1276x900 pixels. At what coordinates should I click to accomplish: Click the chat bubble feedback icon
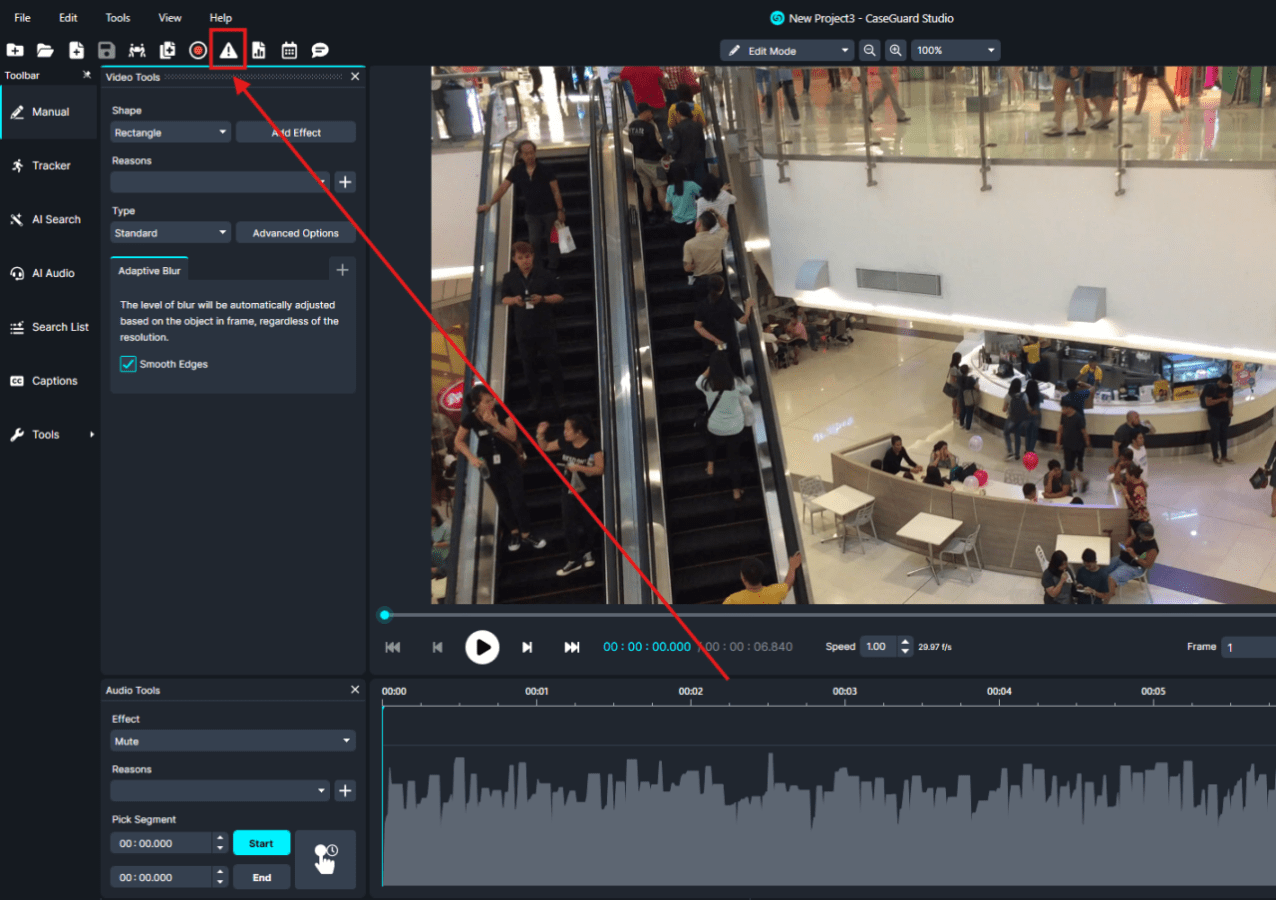click(x=320, y=50)
